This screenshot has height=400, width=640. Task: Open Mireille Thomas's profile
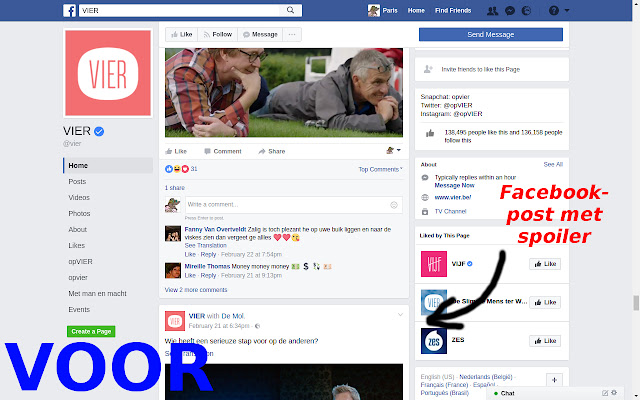(x=207, y=267)
